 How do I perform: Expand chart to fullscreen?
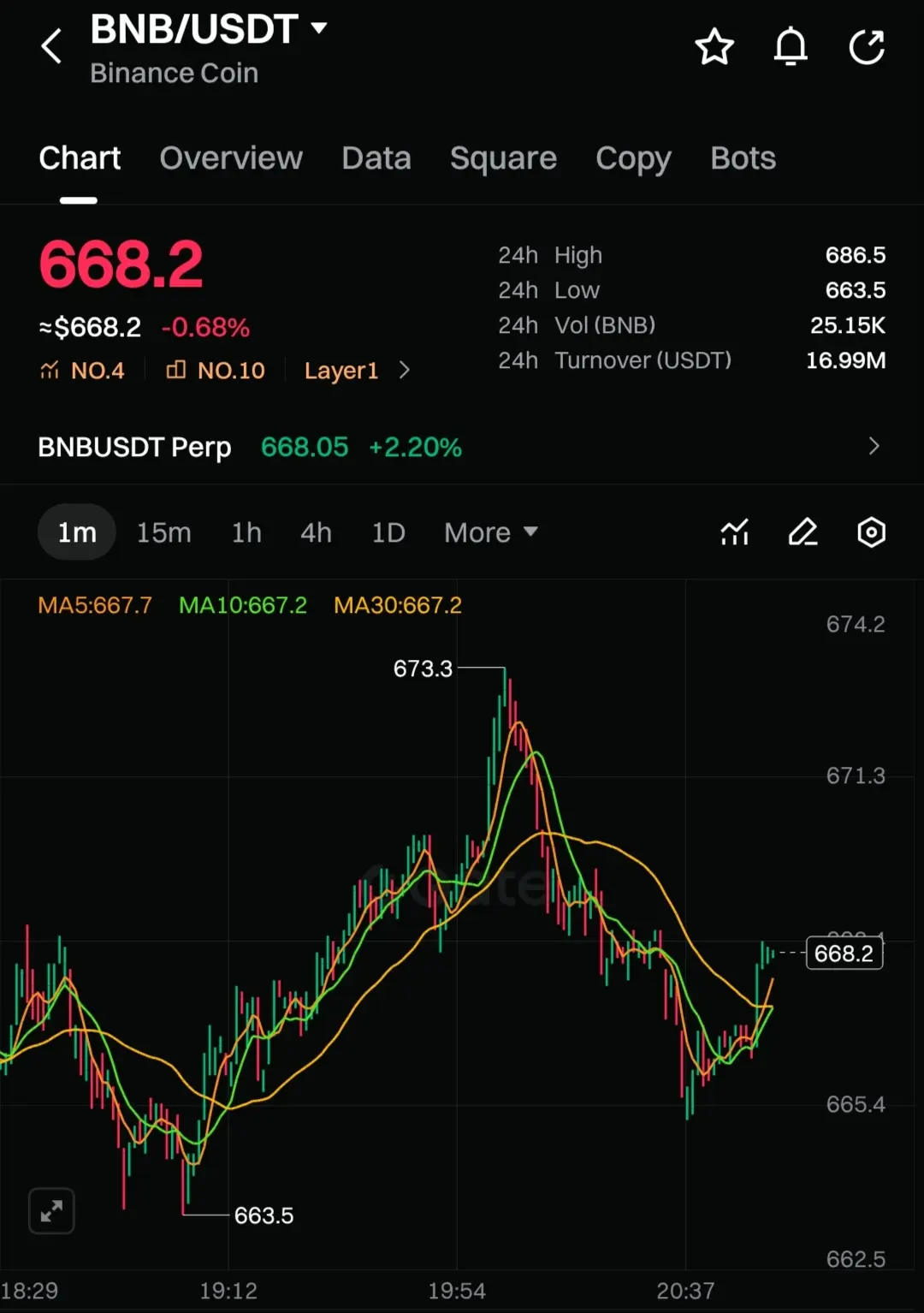[51, 1211]
